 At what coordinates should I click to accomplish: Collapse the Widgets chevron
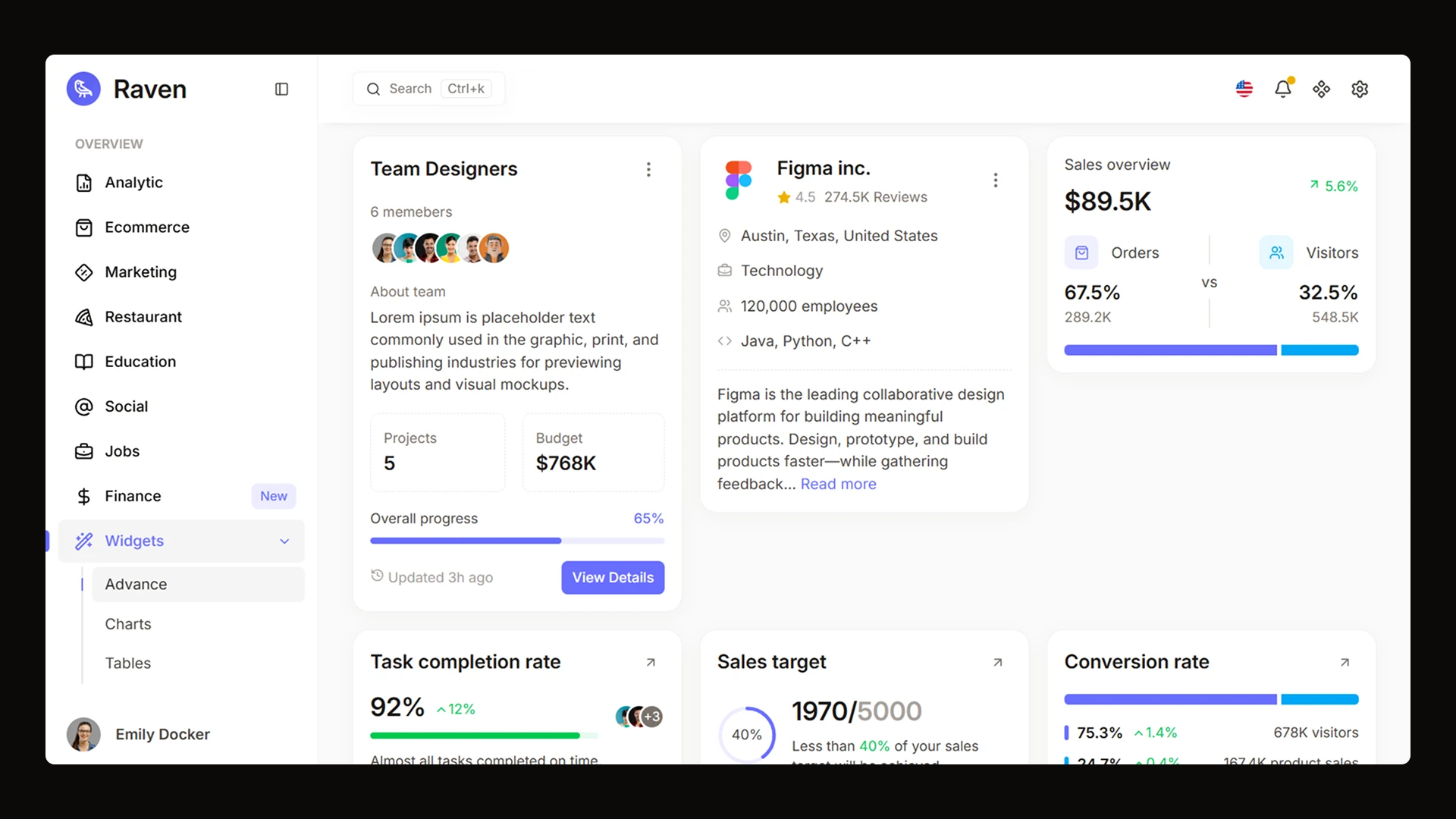click(x=284, y=541)
